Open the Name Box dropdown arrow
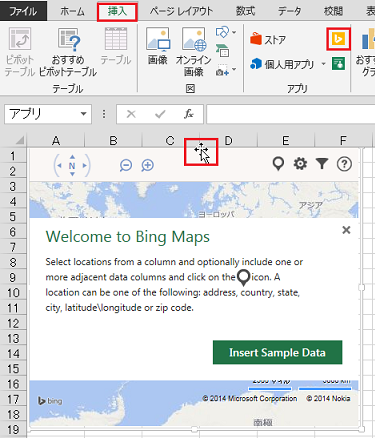This screenshot has height=438, width=375. [83, 114]
